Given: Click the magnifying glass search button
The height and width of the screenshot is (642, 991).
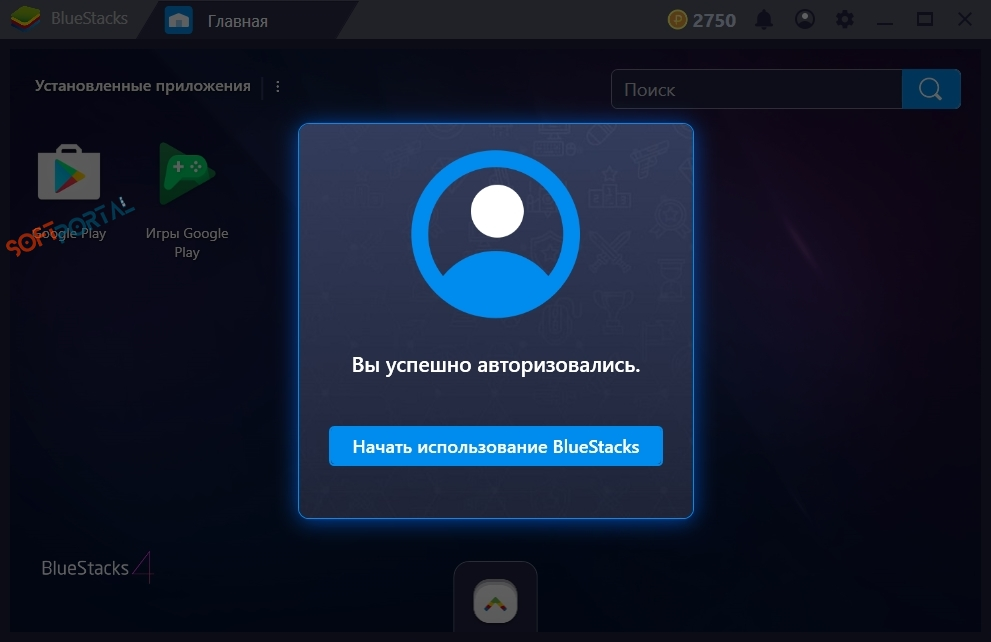Looking at the screenshot, I should click(931, 90).
